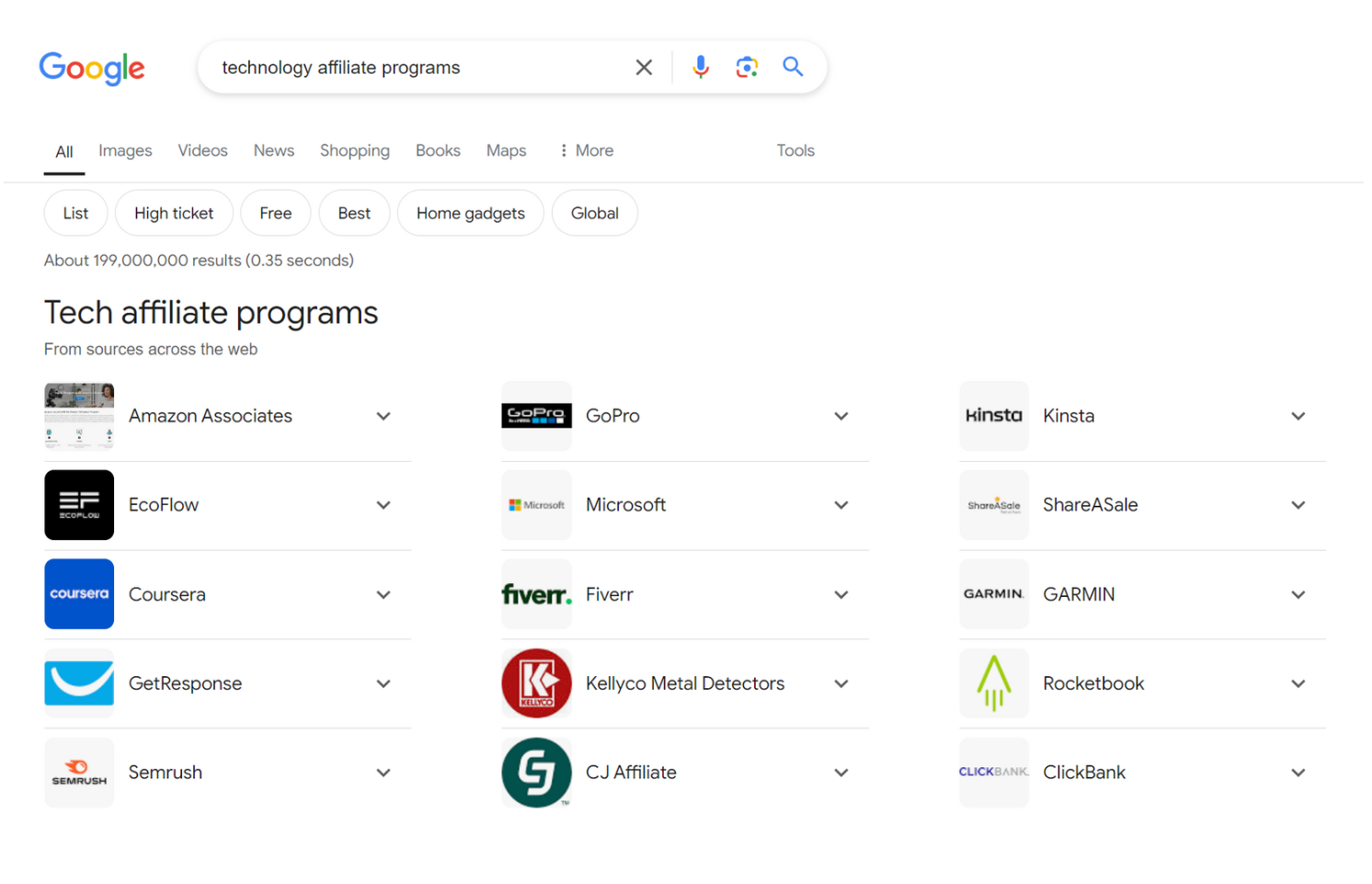Expand the Amazon Associates entry chevron
The width and height of the screenshot is (1372, 884).
(383, 416)
